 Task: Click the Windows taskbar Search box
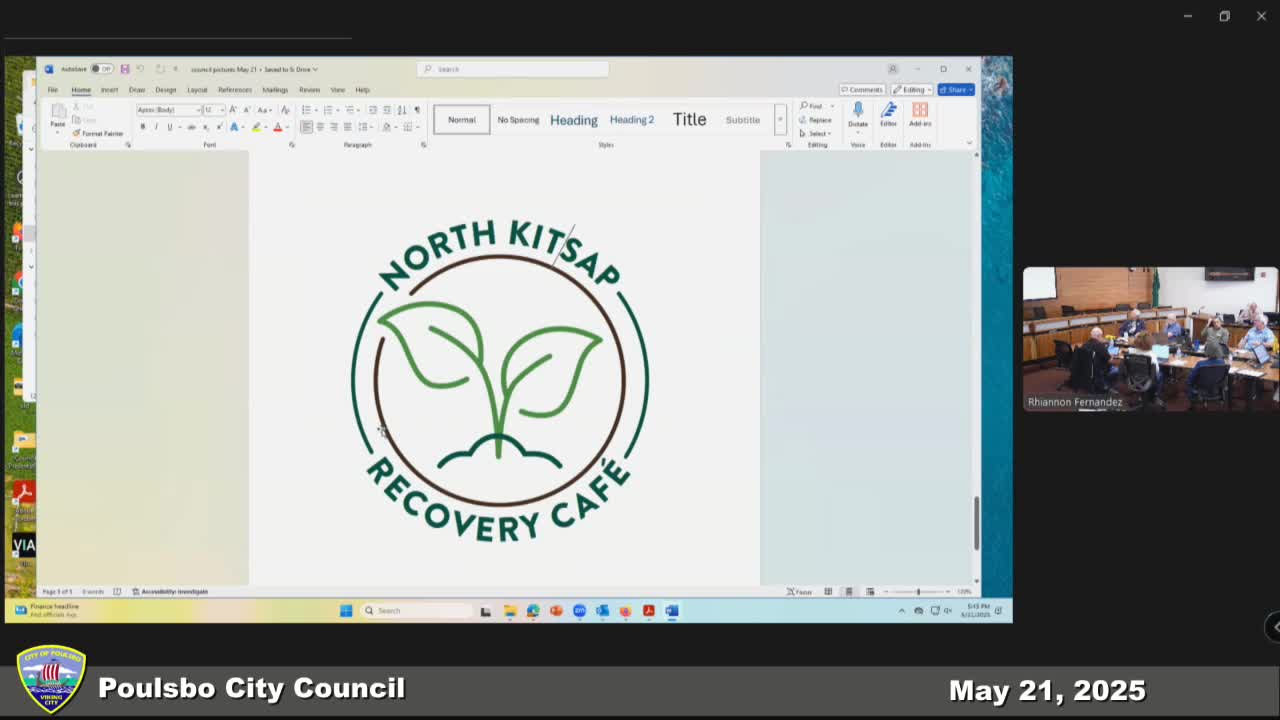[x=415, y=610]
